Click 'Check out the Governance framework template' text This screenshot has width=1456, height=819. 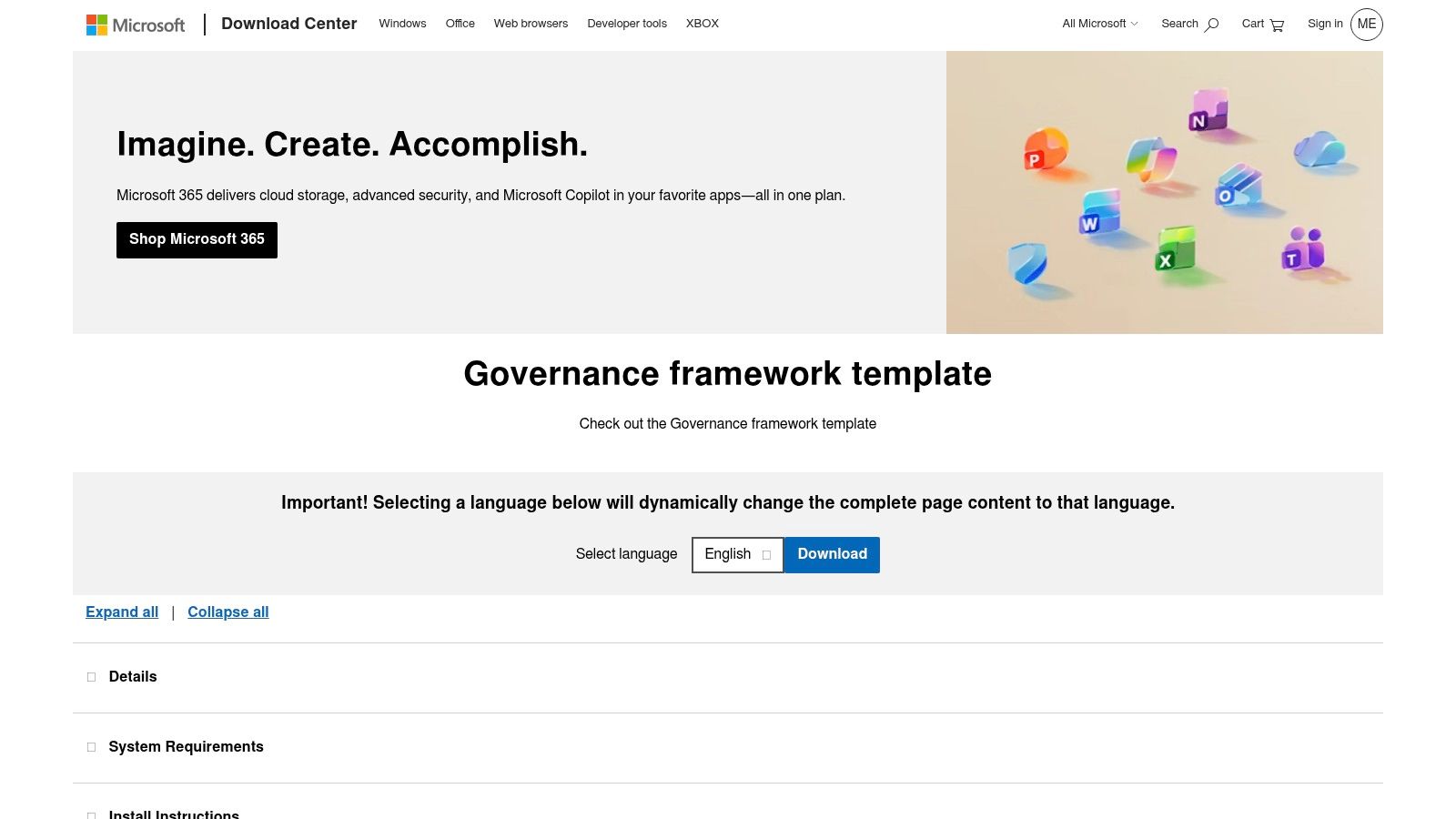[x=728, y=424]
